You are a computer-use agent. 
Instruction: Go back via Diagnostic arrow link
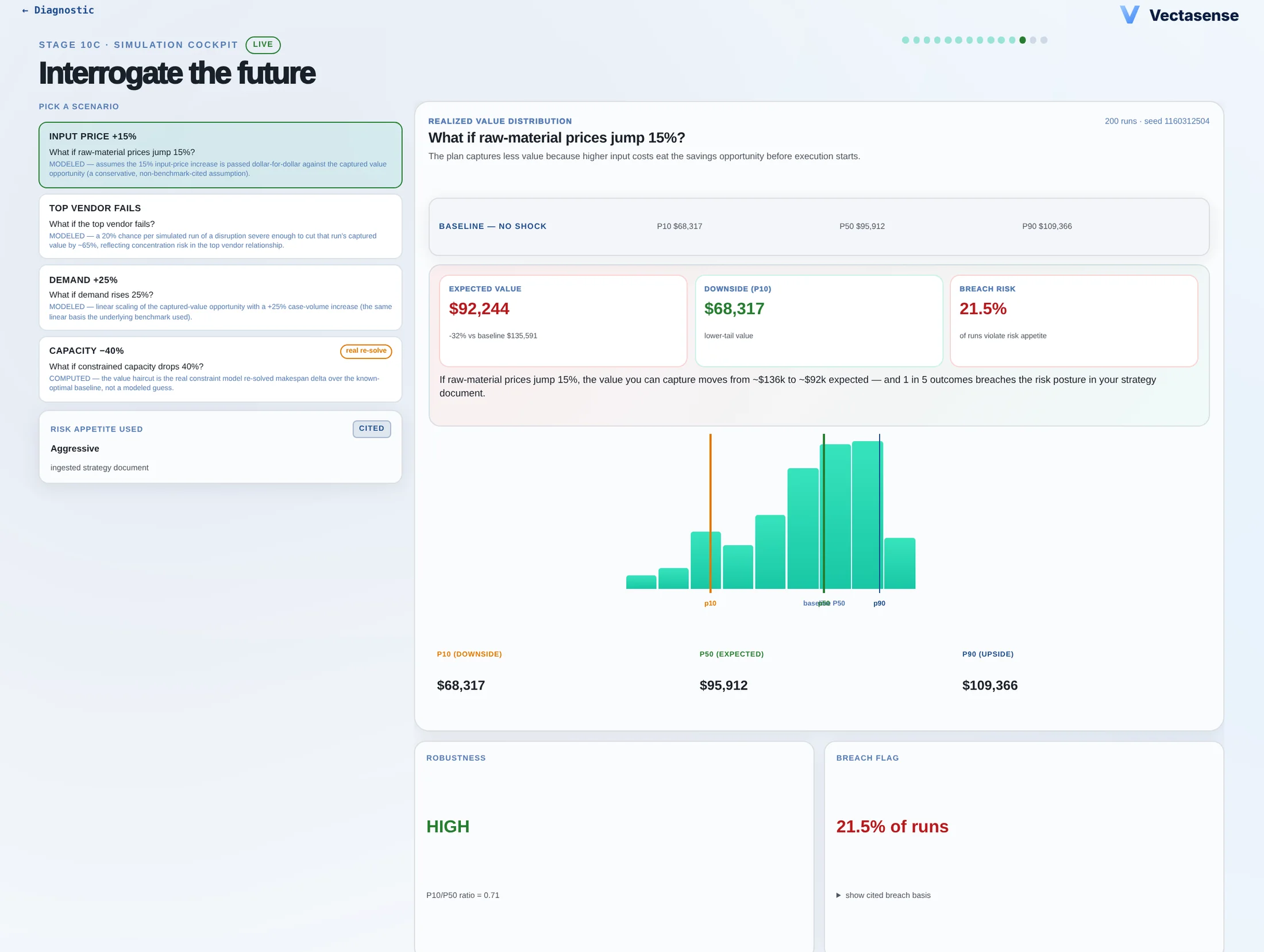57,10
